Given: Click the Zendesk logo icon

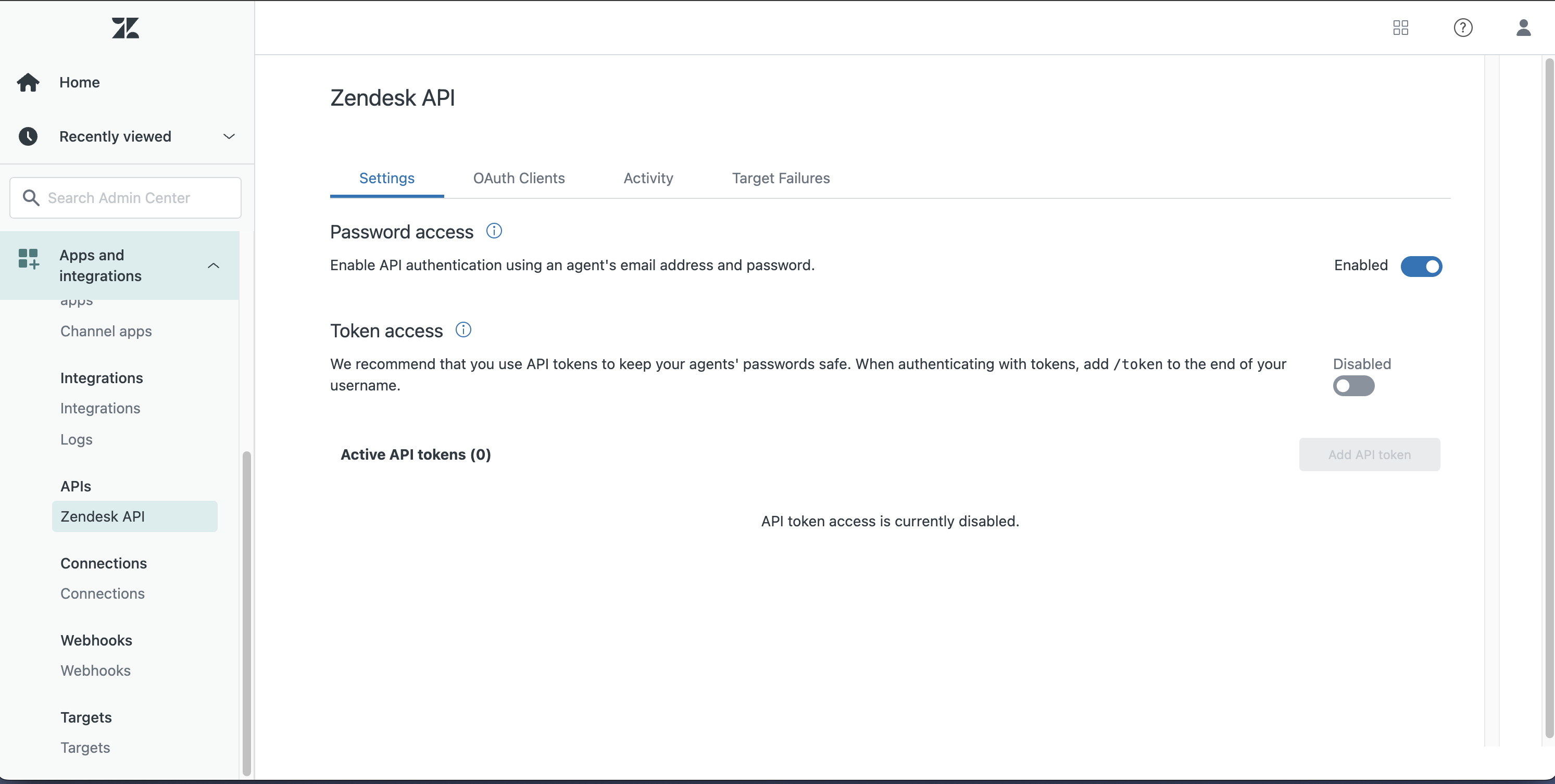Looking at the screenshot, I should tap(126, 28).
